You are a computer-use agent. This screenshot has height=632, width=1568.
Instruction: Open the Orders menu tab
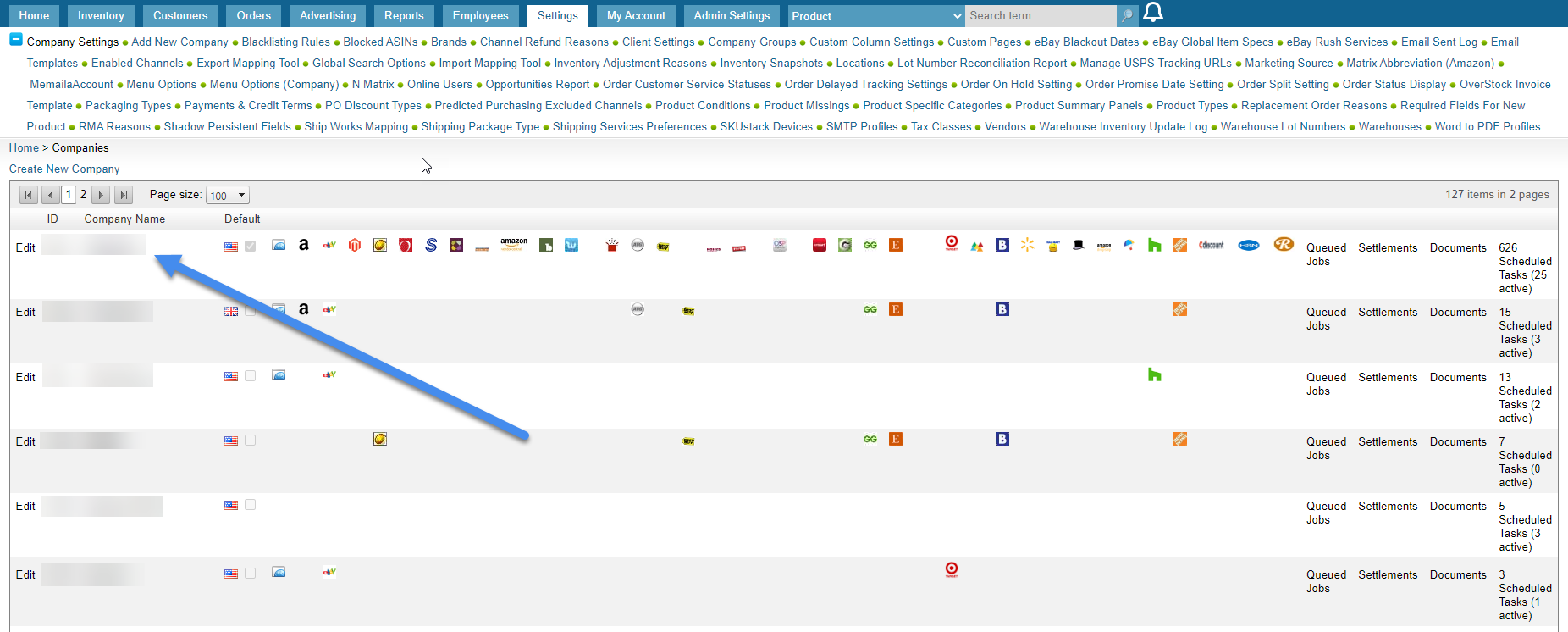point(254,15)
